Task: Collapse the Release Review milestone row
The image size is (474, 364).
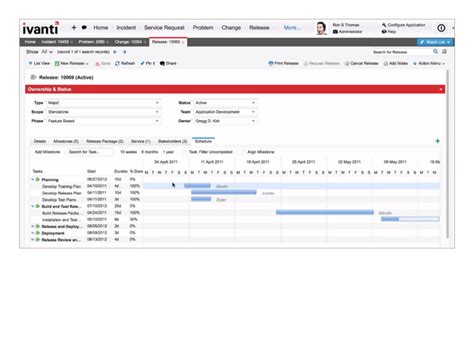Action: [x=33, y=240]
